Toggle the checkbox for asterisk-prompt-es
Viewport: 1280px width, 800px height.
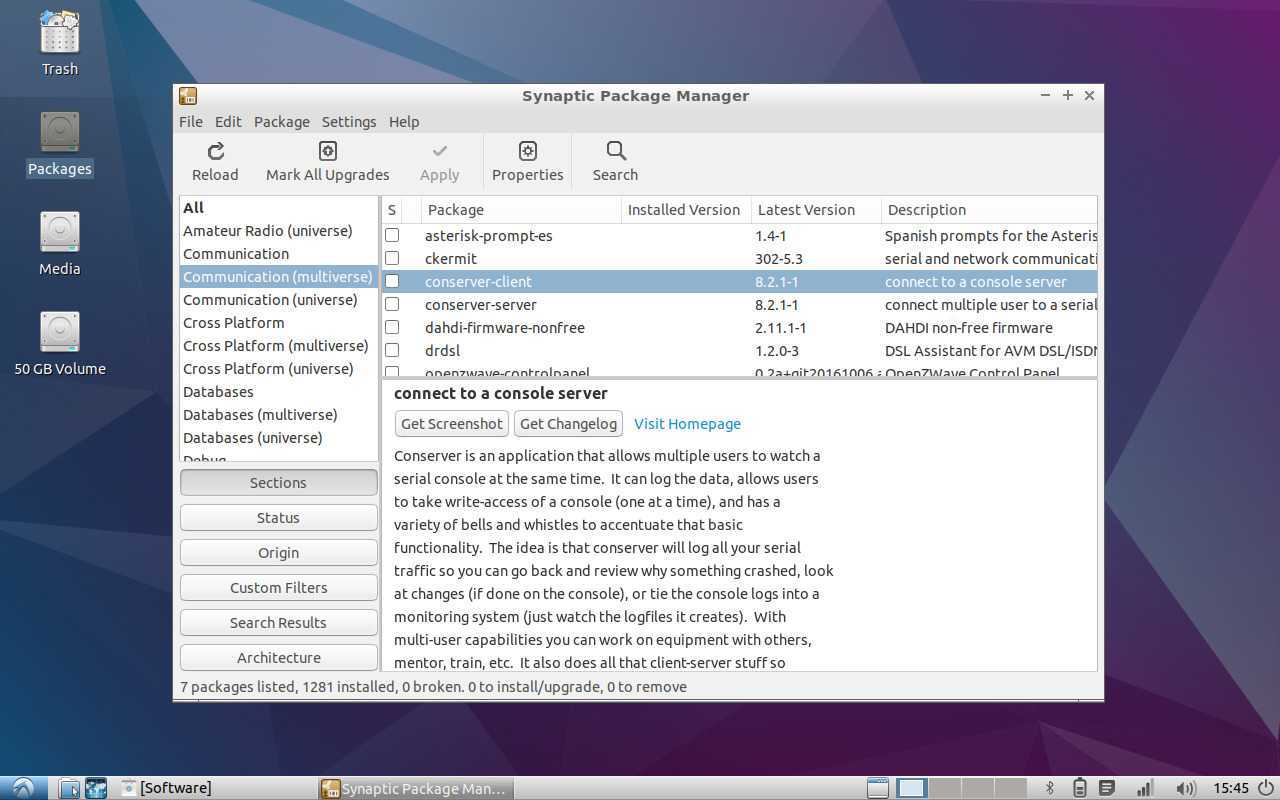pos(392,236)
